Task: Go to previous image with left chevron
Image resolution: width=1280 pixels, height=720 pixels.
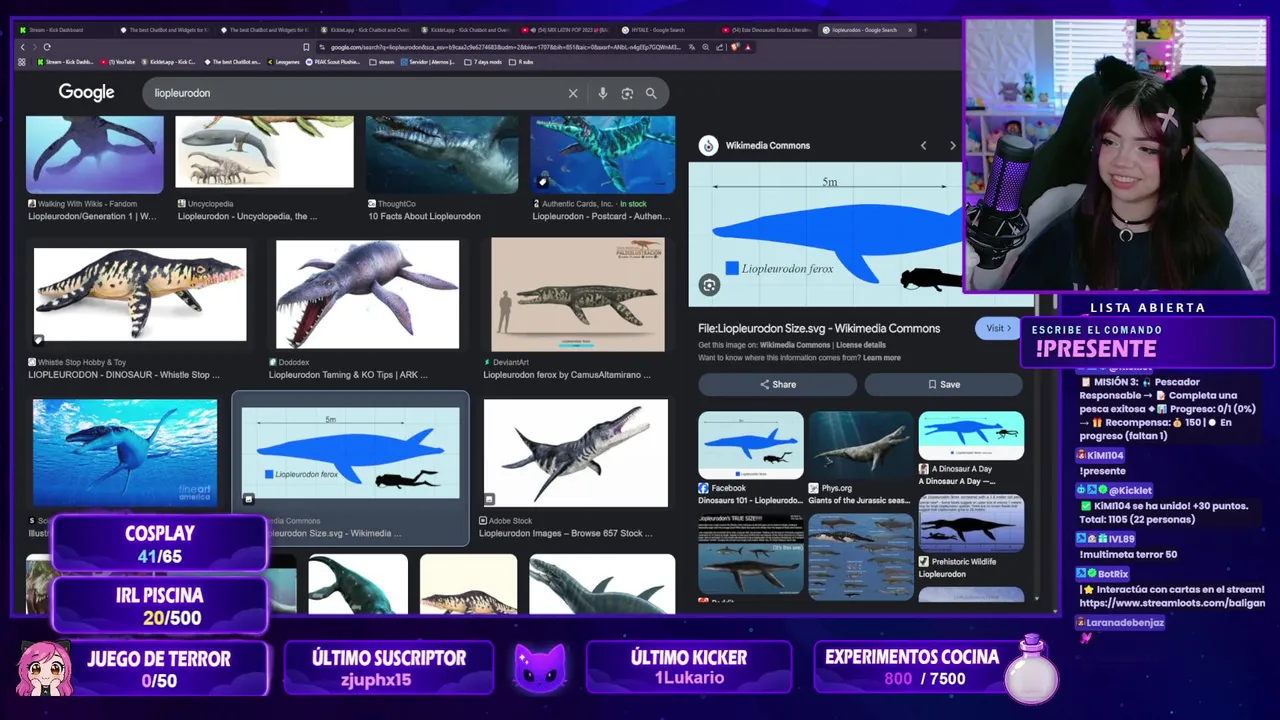Action: (923, 146)
